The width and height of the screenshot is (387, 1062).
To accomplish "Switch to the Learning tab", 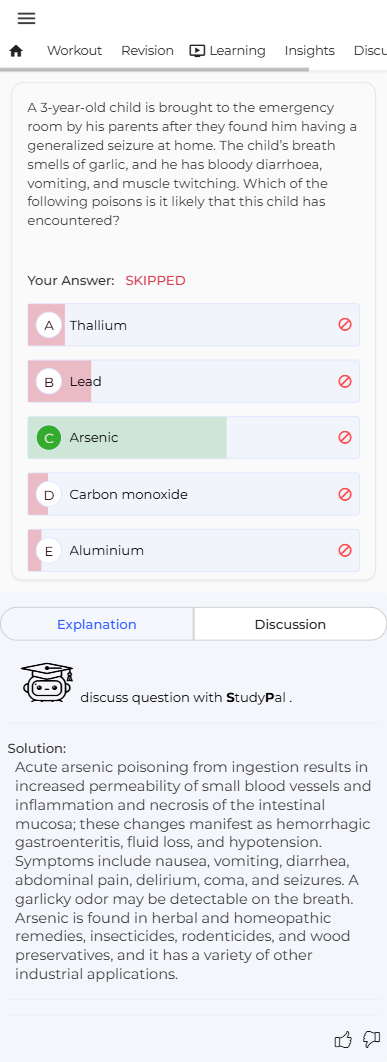I will (227, 51).
